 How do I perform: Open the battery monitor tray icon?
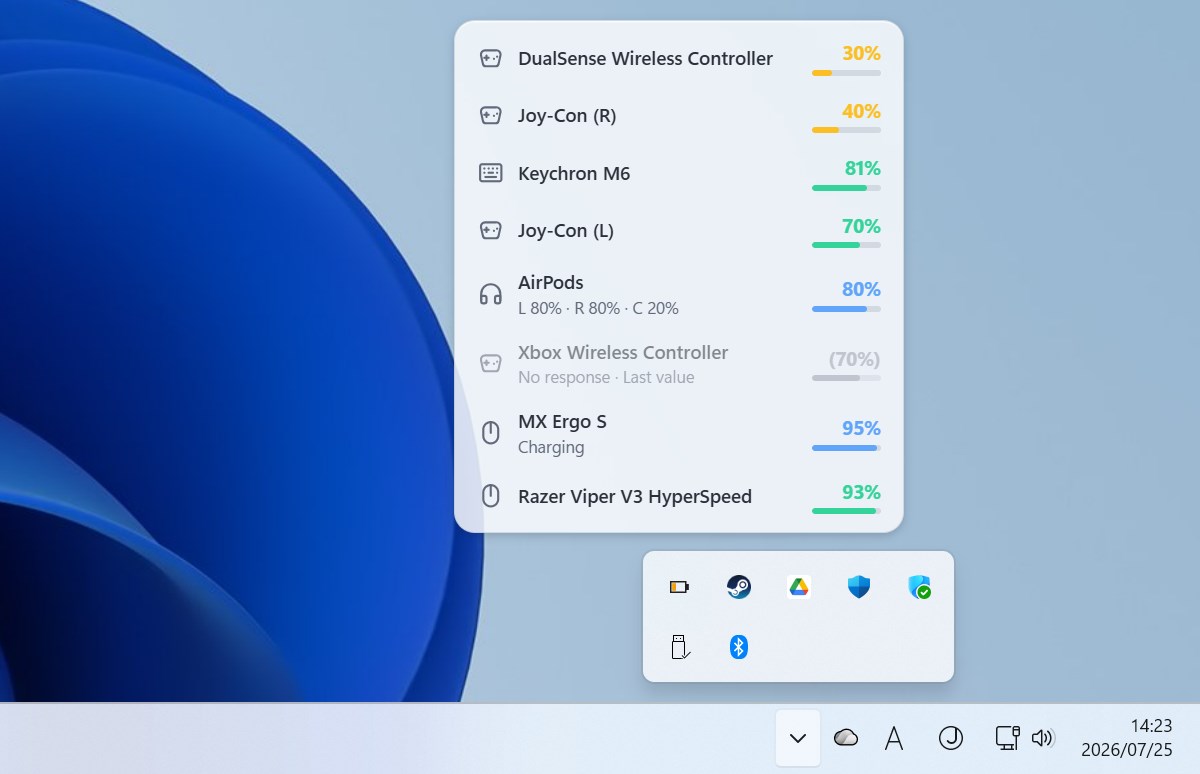point(679,587)
